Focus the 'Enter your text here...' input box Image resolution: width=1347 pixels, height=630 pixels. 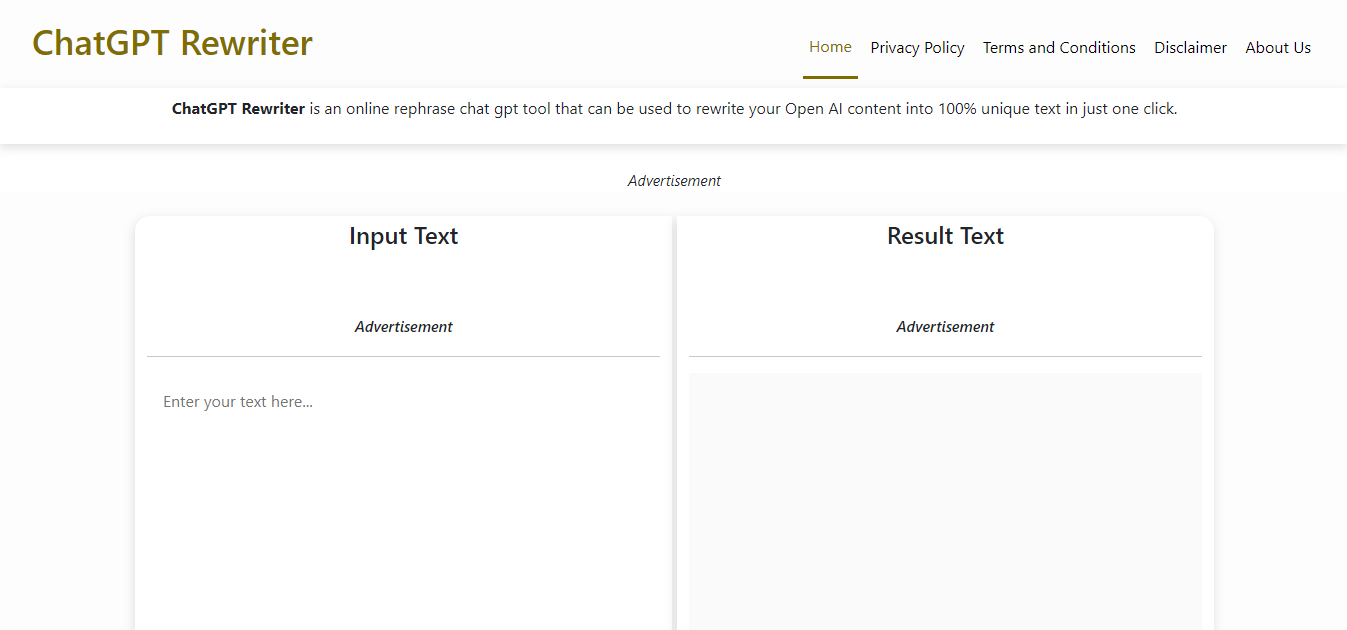tap(403, 501)
